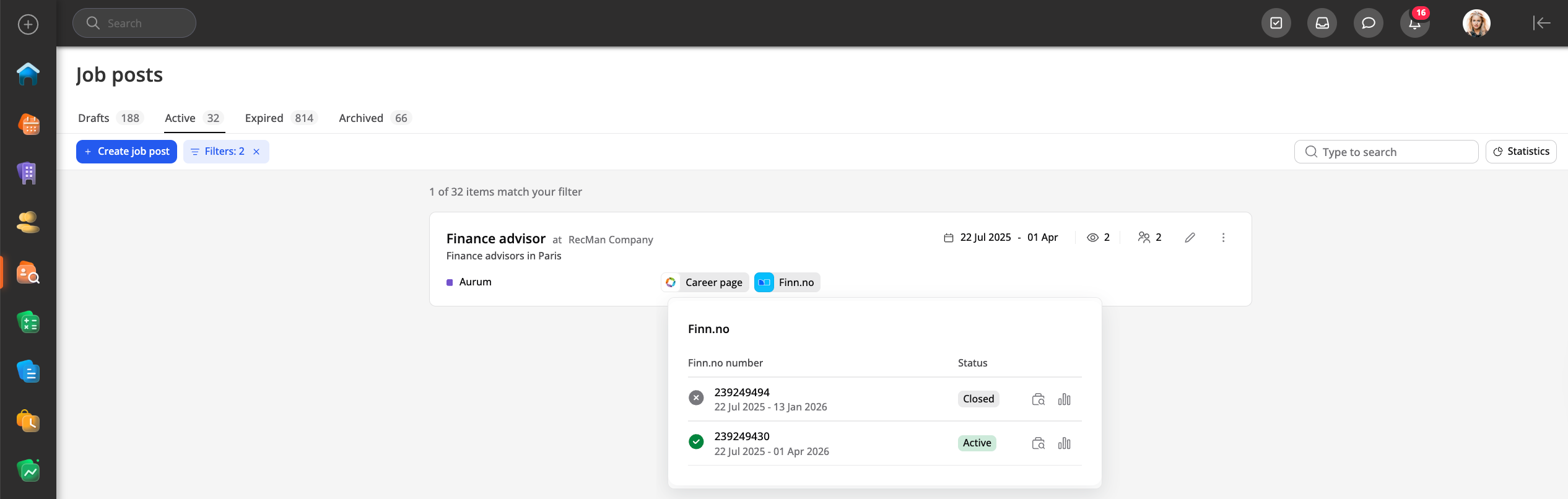The image size is (1568, 499).
Task: Switch to the Drafts tab
Action: click(x=110, y=118)
